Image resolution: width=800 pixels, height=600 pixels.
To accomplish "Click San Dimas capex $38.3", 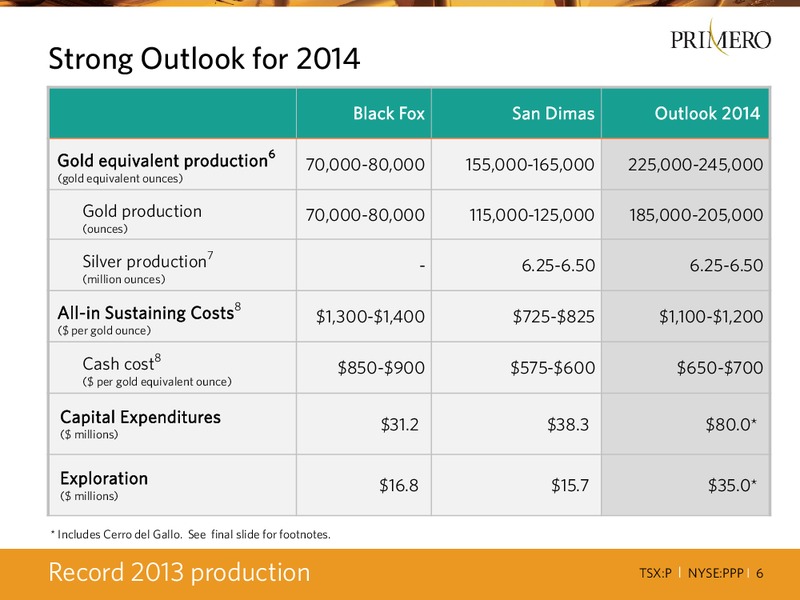I will coord(568,424).
